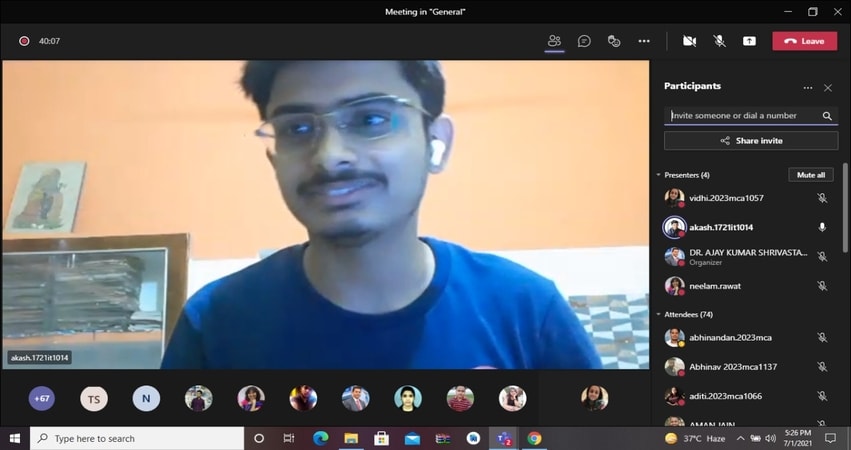Toggle the camera on or off
Viewport: 851px width, 450px height.
pyautogui.click(x=689, y=41)
